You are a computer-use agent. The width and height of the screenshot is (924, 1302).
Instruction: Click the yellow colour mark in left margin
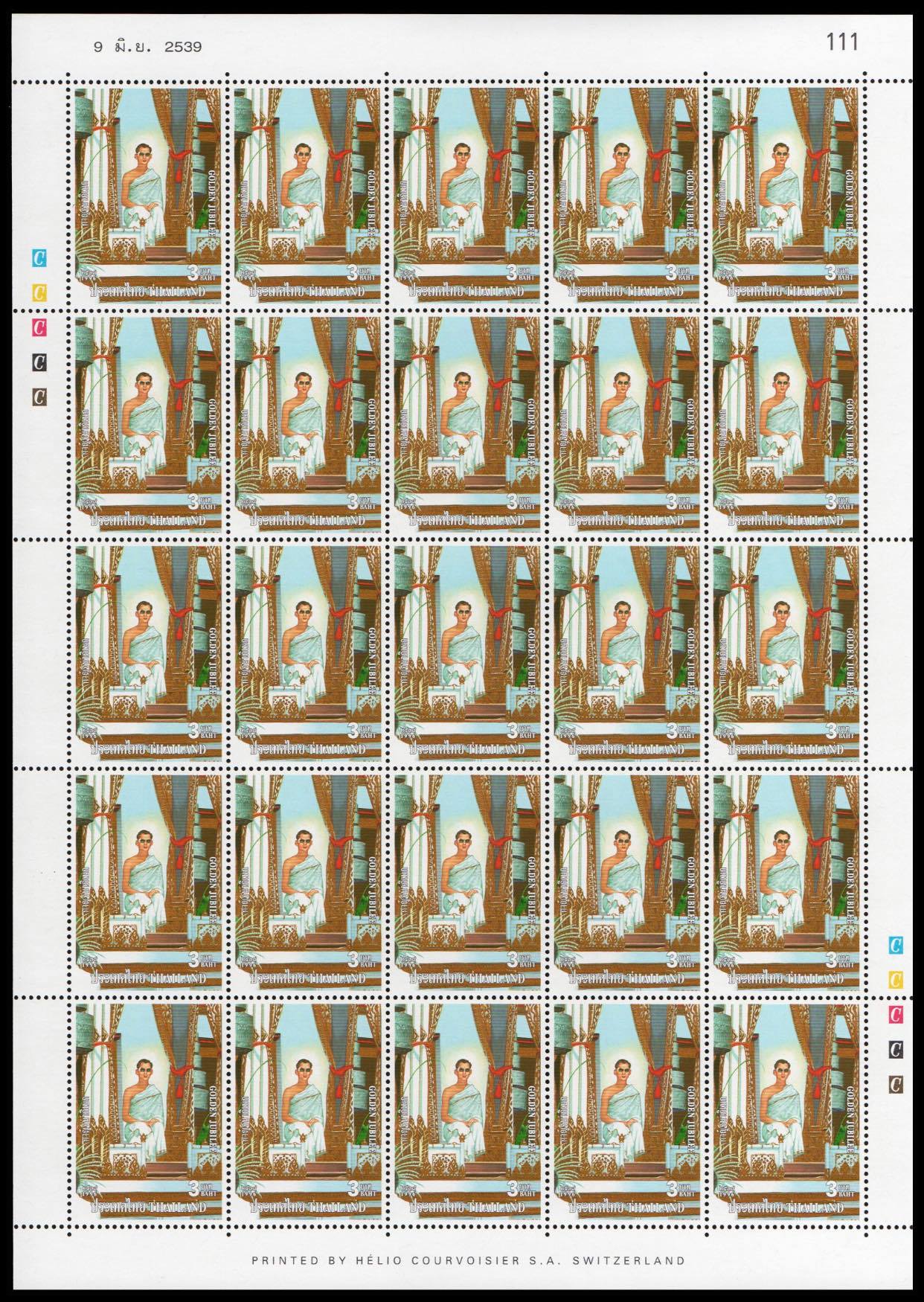pos(39,293)
